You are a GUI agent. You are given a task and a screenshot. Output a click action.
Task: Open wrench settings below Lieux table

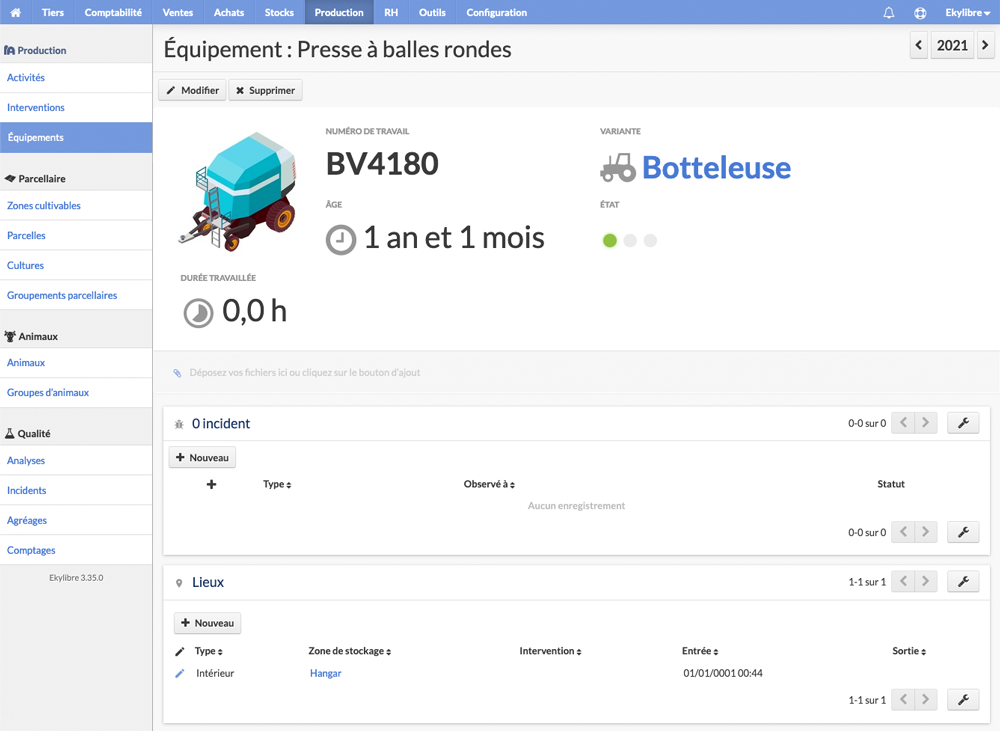pos(963,700)
